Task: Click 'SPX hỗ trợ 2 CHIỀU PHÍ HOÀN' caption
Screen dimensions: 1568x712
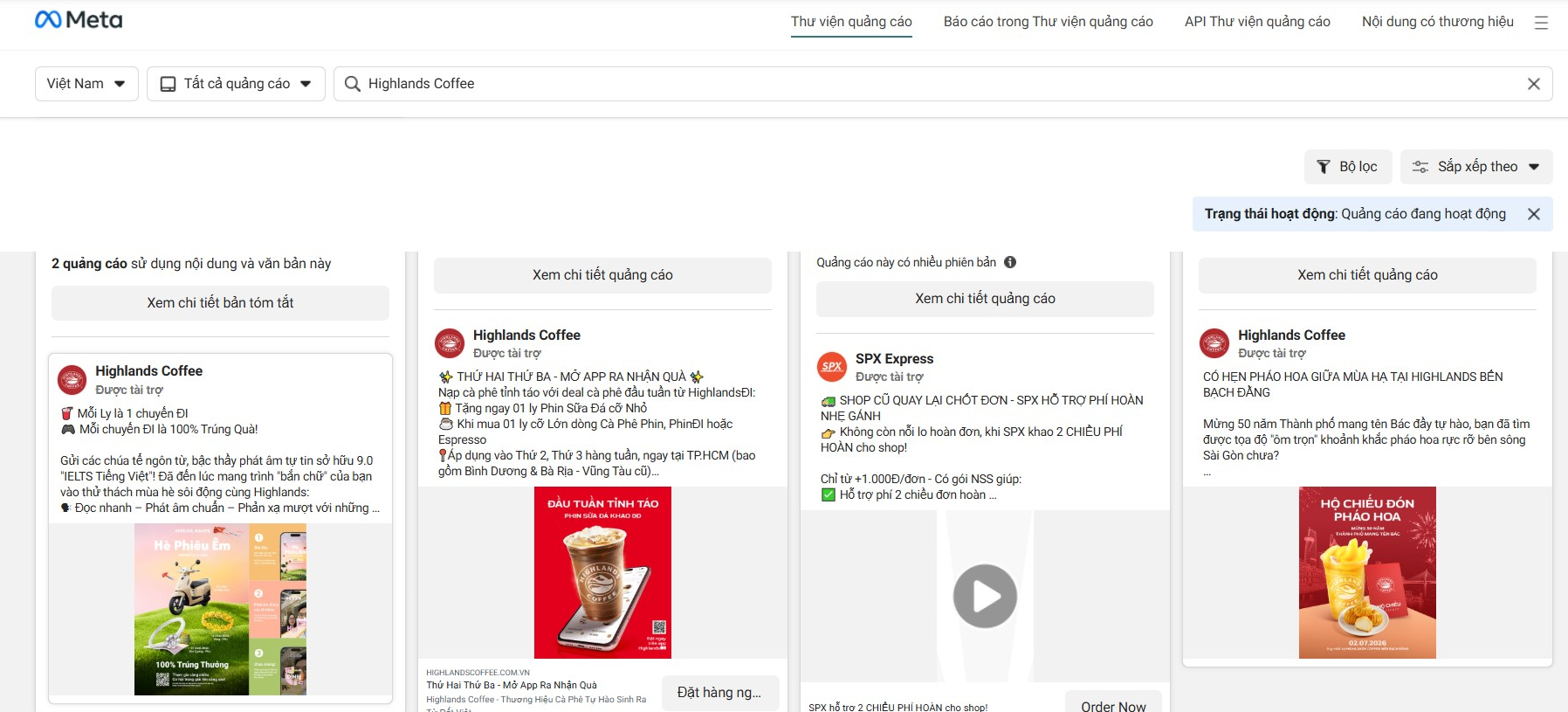Action: tap(897, 707)
